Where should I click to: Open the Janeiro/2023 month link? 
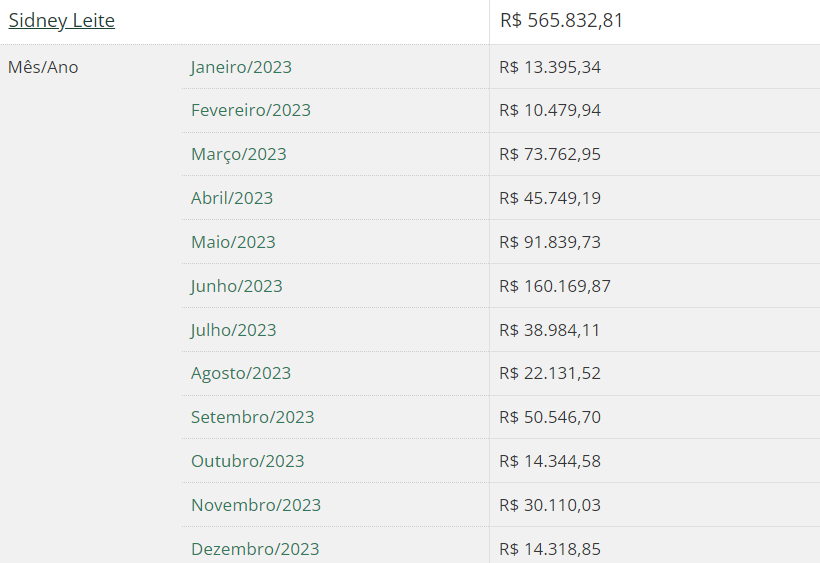coord(241,67)
